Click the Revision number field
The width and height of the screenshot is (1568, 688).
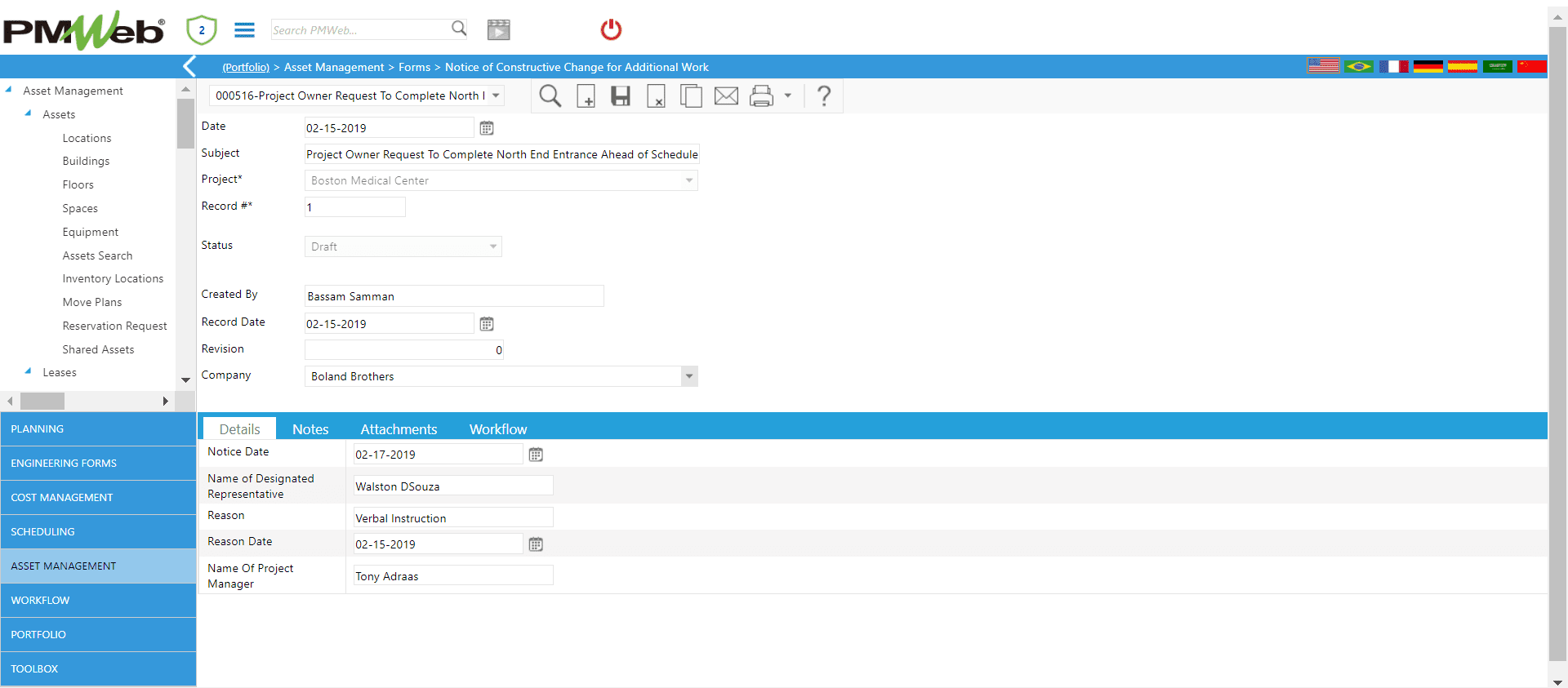pos(404,350)
